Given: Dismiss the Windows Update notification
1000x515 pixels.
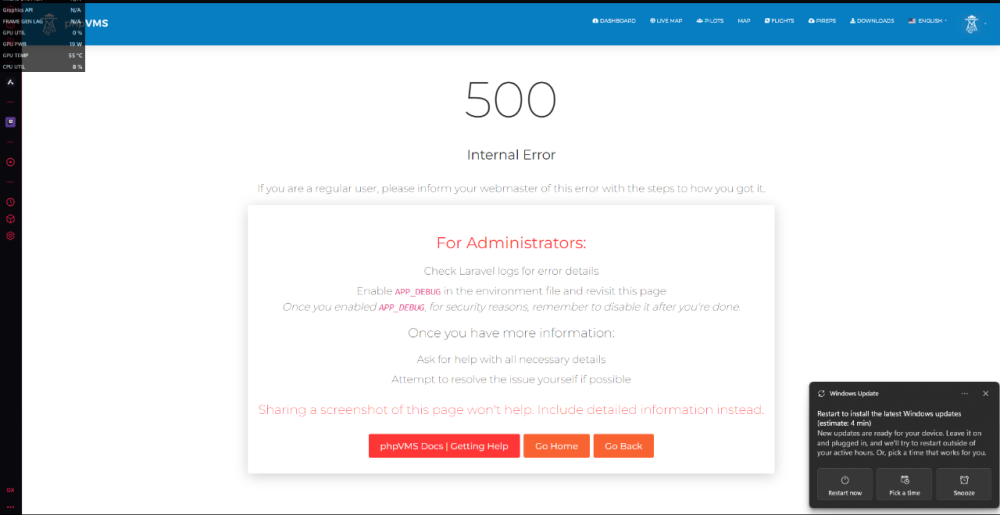Looking at the screenshot, I should 985,393.
